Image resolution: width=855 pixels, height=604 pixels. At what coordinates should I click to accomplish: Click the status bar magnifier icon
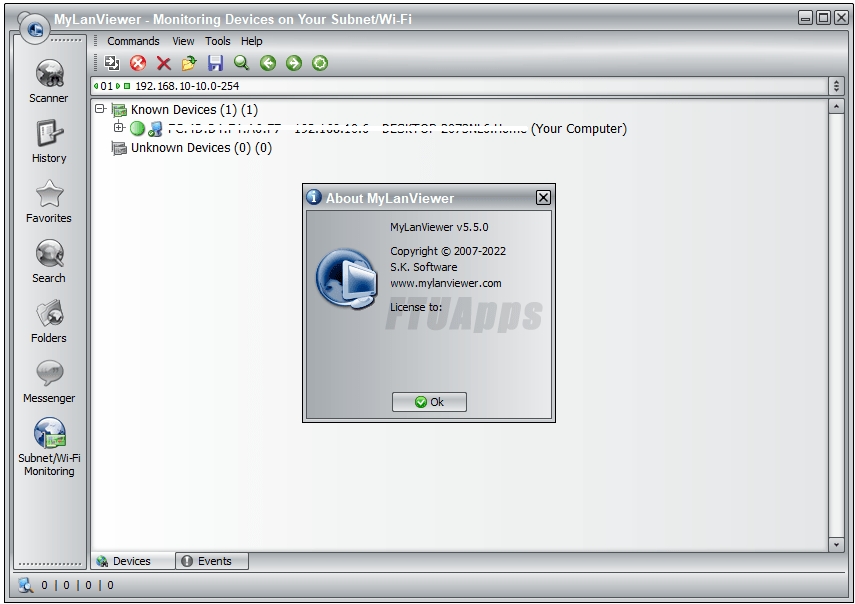25,585
